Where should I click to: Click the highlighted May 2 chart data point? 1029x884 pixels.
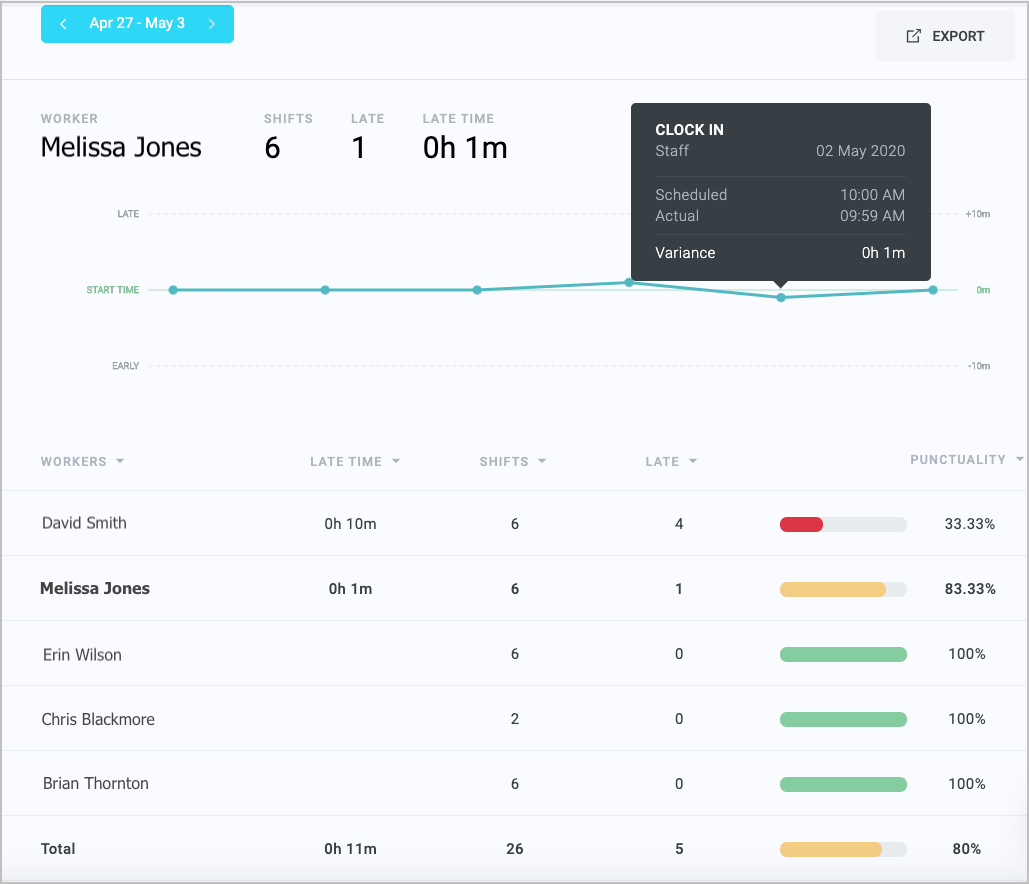coord(781,297)
